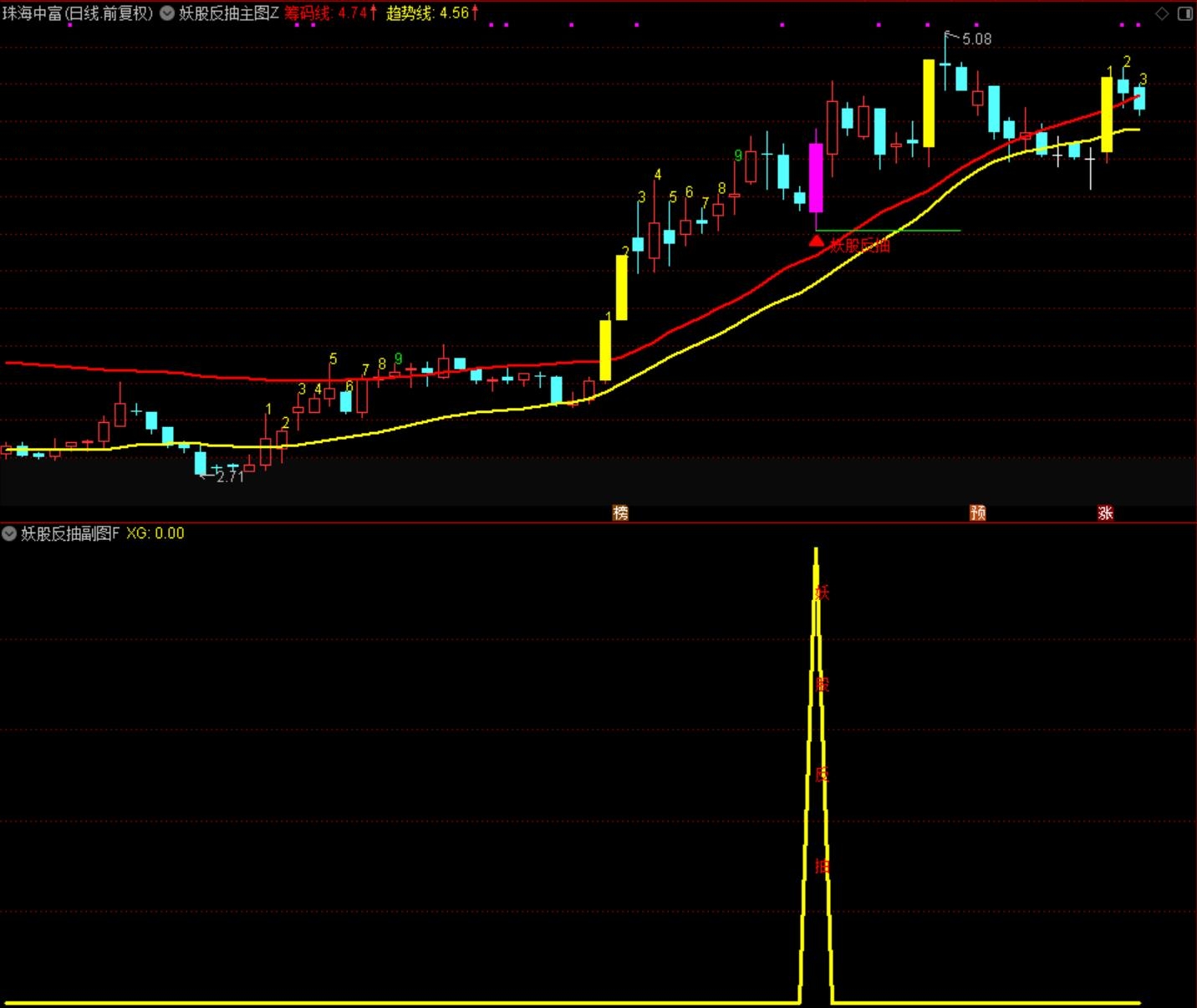This screenshot has height=1008, width=1197.
Task: Toggle the side panel layout icon
Action: coord(1185,13)
